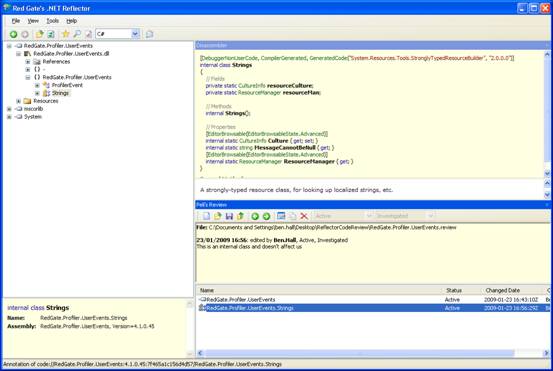The width and height of the screenshot is (553, 371).
Task: Click the Resources folder icon
Action: coord(28,101)
